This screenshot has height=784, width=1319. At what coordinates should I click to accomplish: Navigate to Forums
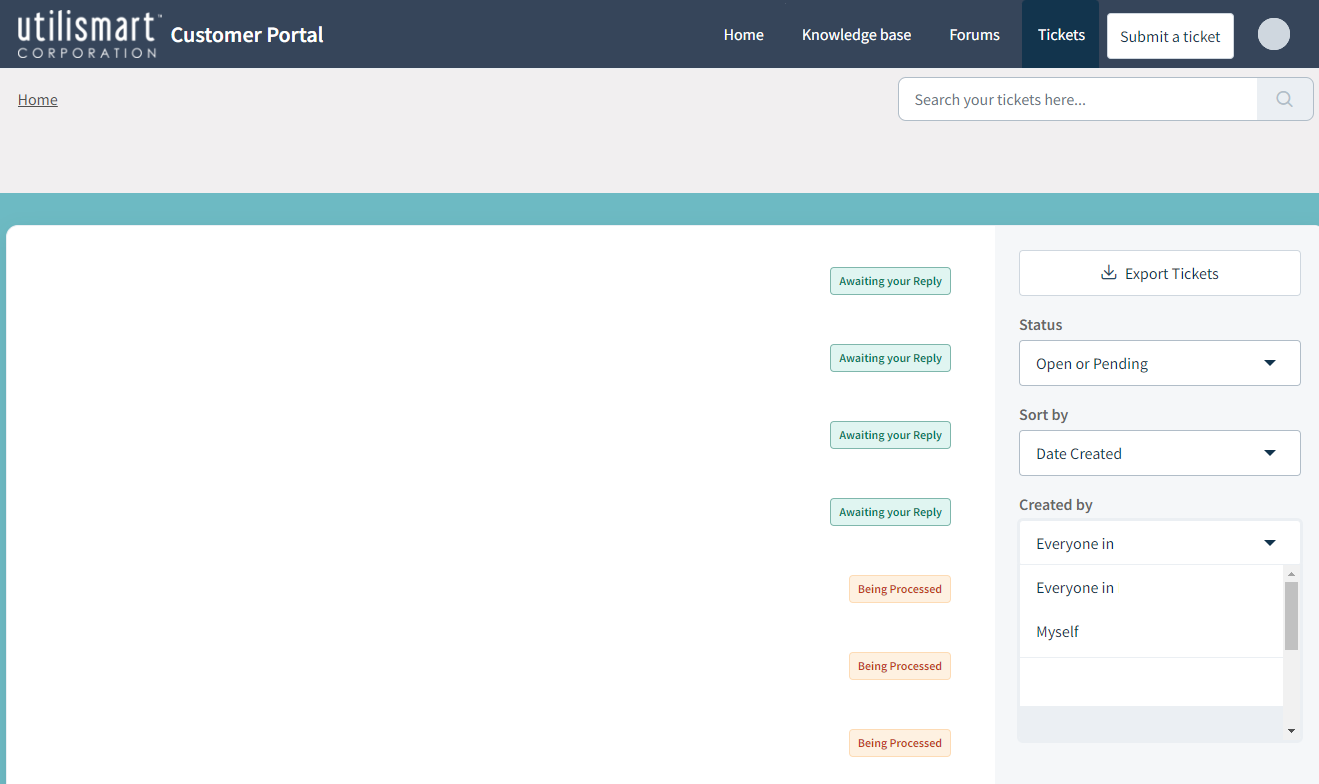(974, 35)
